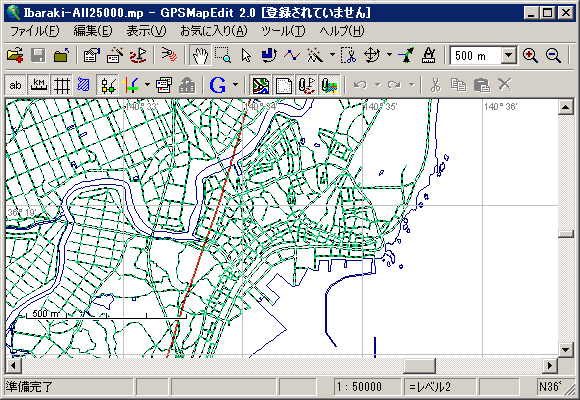Toggle the KM scale bar display
Viewport: 580px width, 400px height.
(x=38, y=85)
